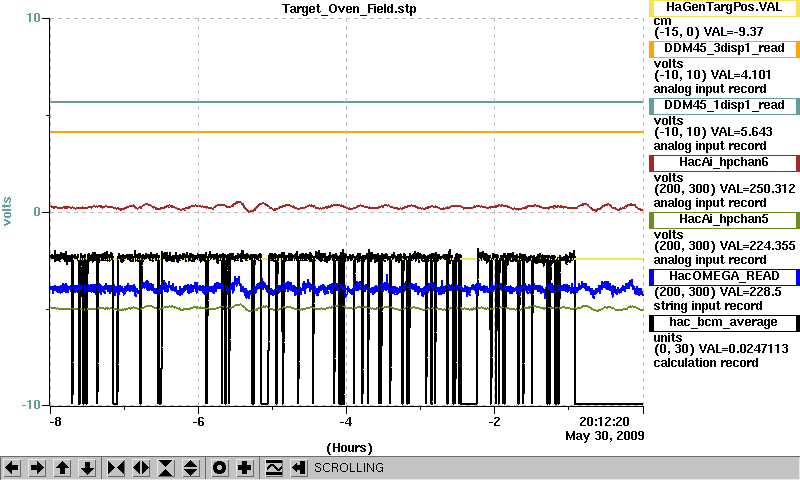Click the -2 x-axis tick label
800x480 pixels.
pos(494,422)
